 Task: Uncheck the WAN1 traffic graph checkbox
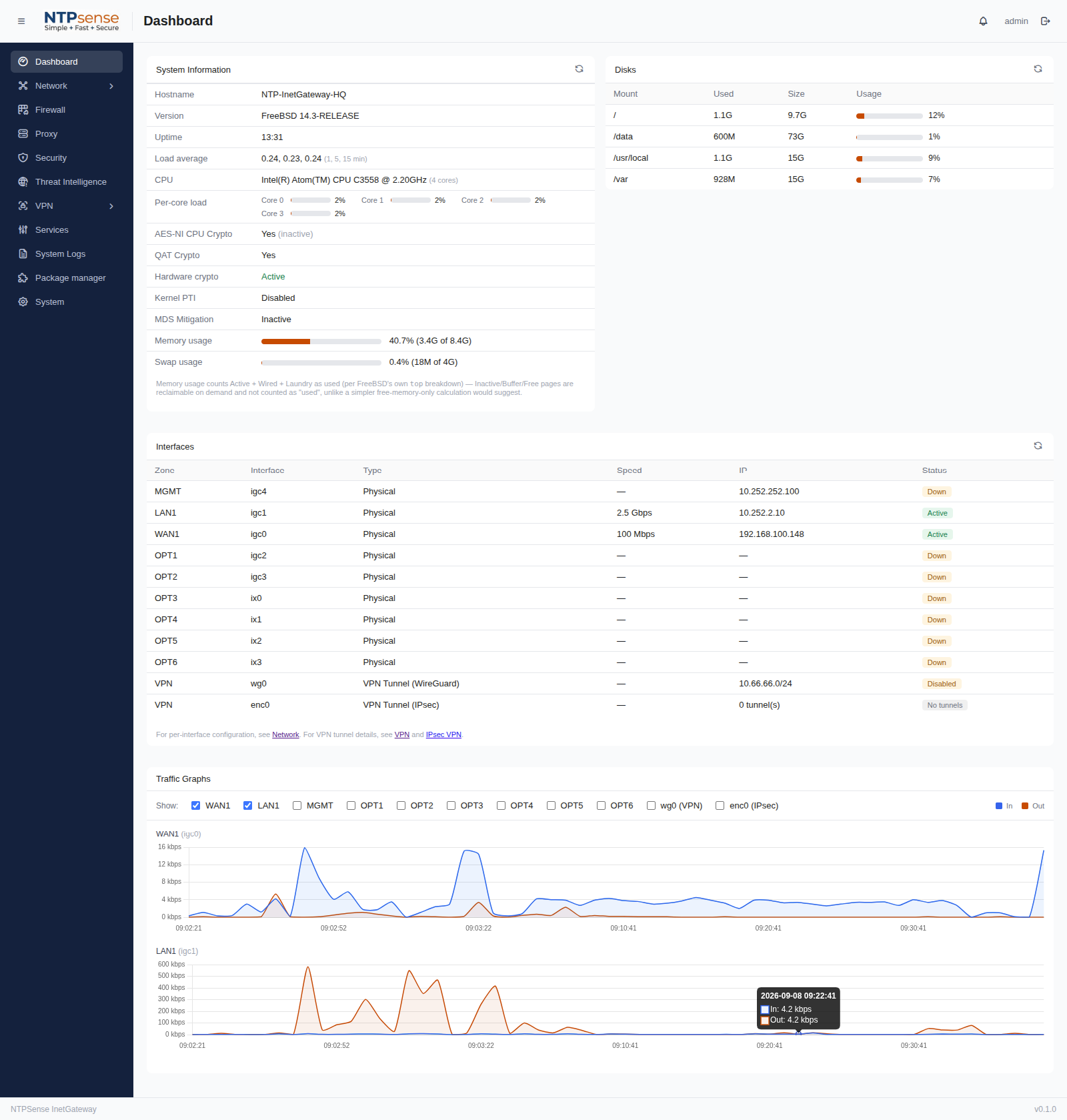[195, 805]
